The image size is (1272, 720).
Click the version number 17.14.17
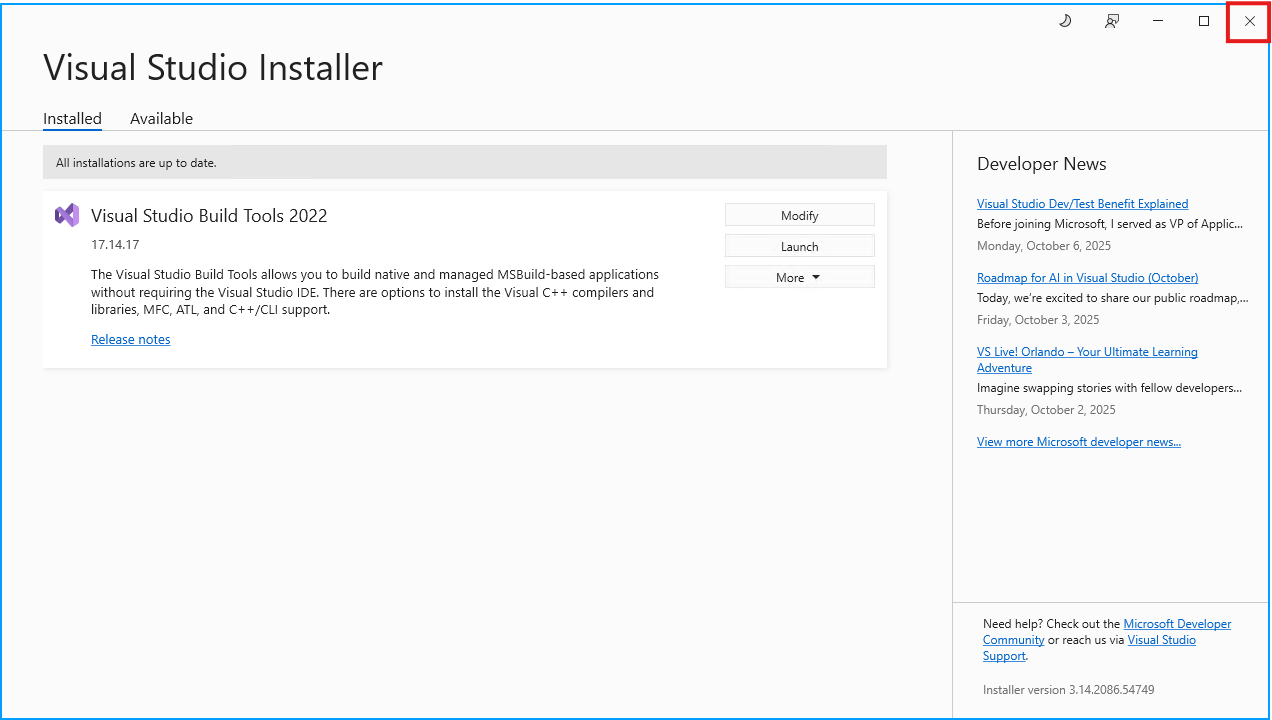(114, 244)
